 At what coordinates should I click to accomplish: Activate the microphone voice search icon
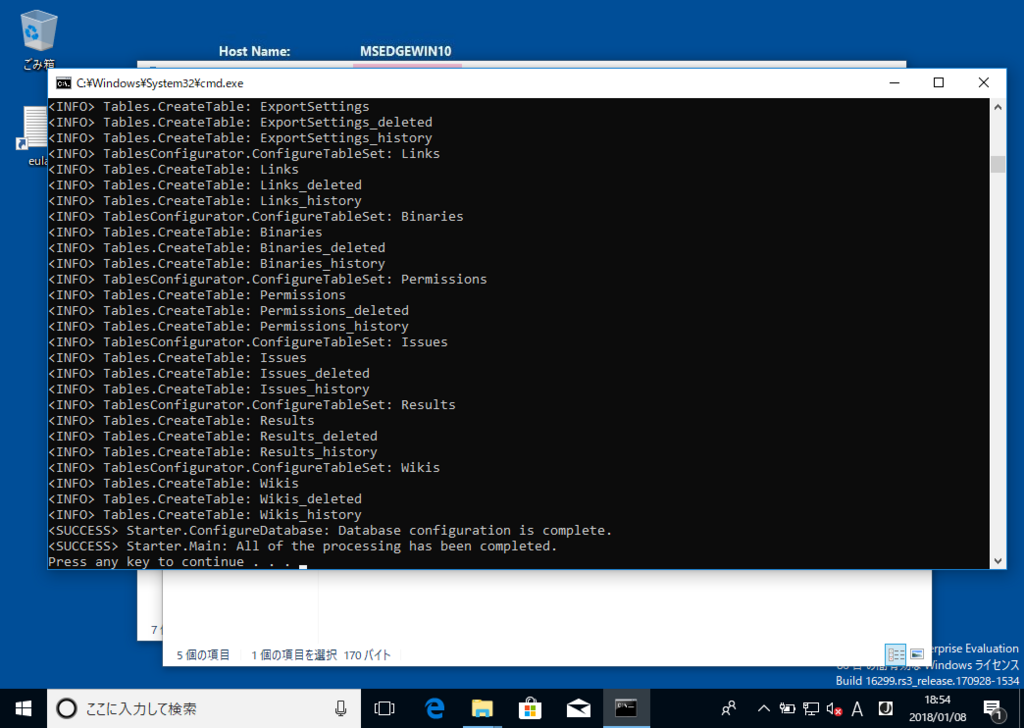[340, 708]
